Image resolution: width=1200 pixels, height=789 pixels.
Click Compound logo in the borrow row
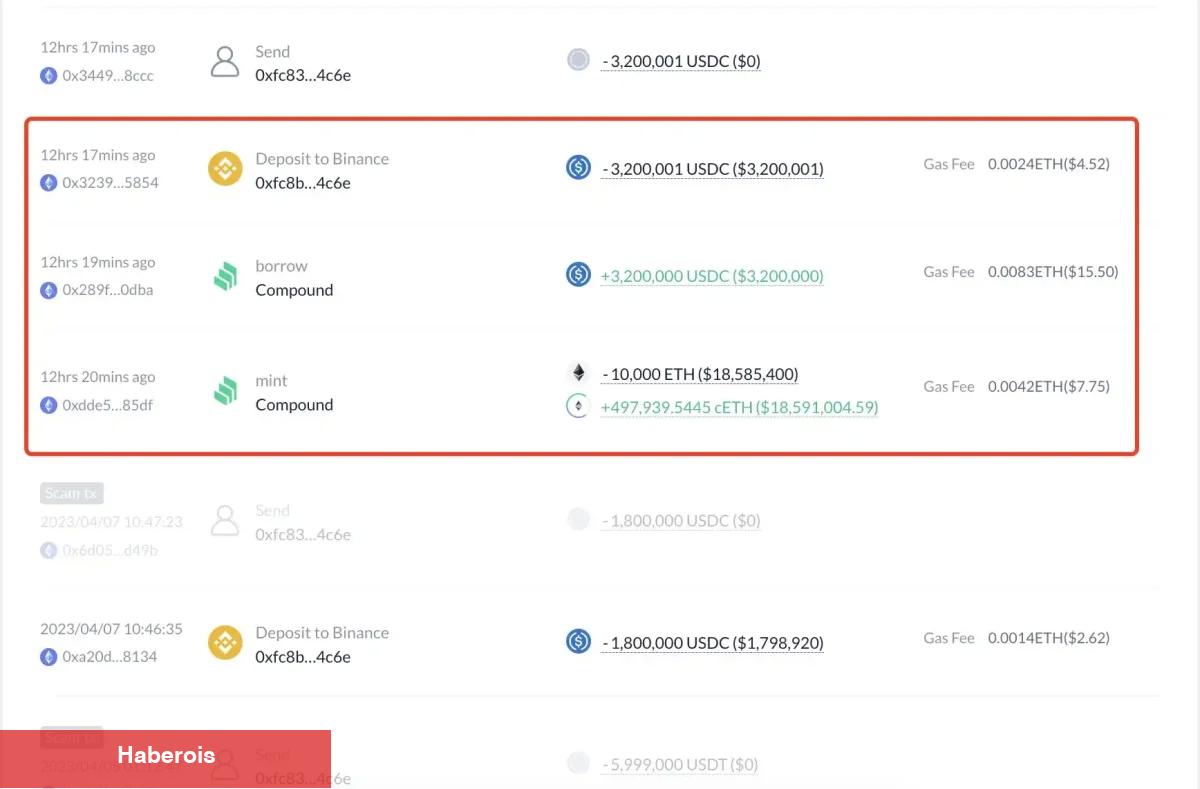coord(225,277)
